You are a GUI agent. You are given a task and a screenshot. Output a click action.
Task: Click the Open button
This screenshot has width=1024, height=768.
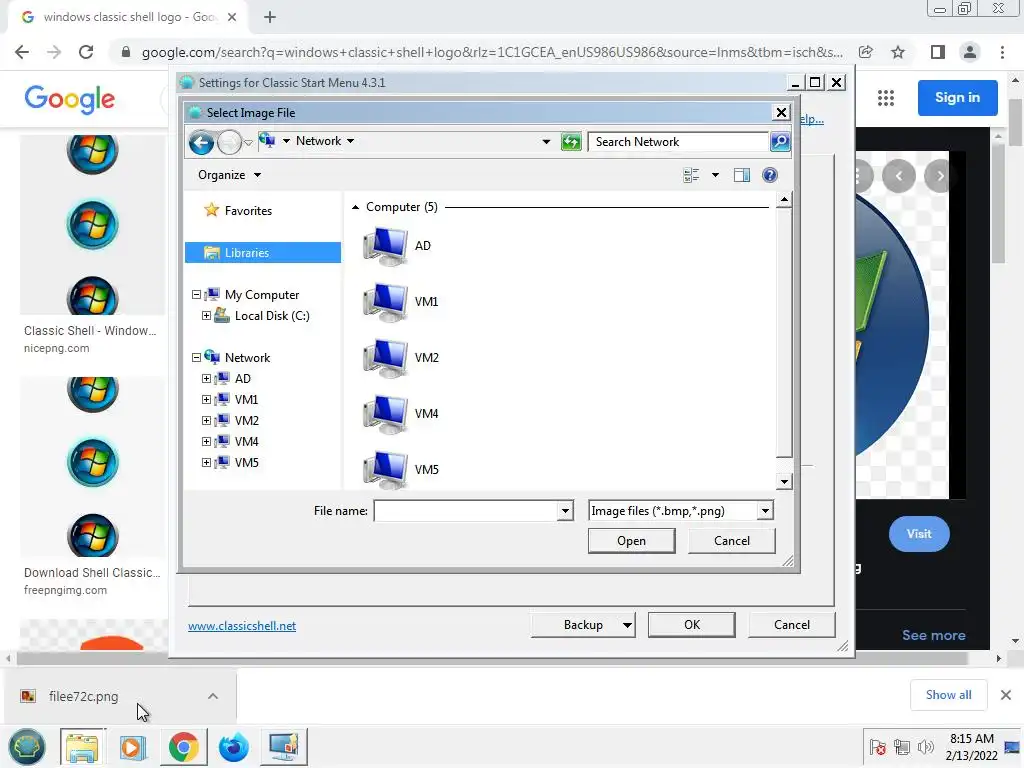click(632, 541)
